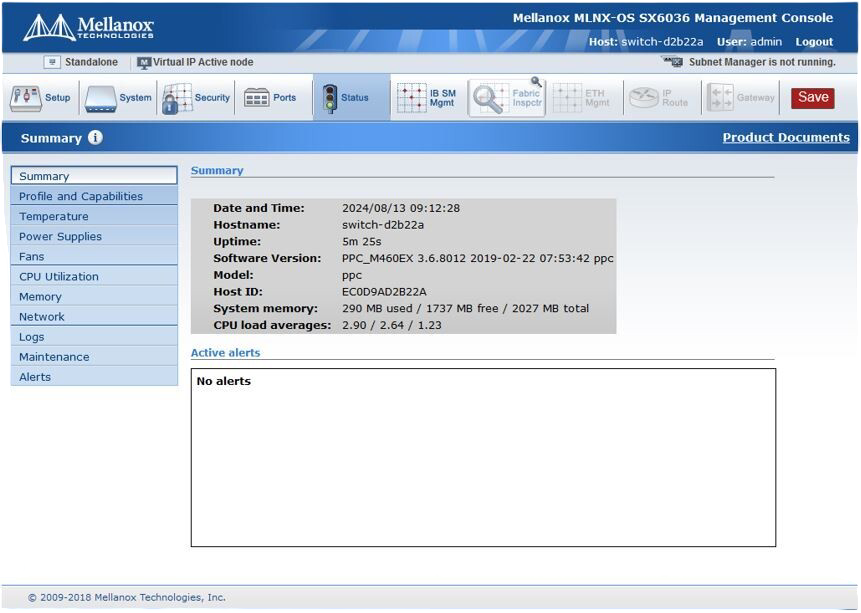
Task: Click the Standalone label in status bar
Action: (x=91, y=62)
